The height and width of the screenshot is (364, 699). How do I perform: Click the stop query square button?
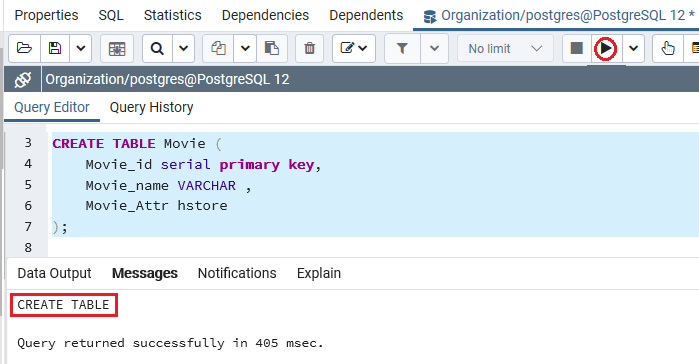coord(576,48)
